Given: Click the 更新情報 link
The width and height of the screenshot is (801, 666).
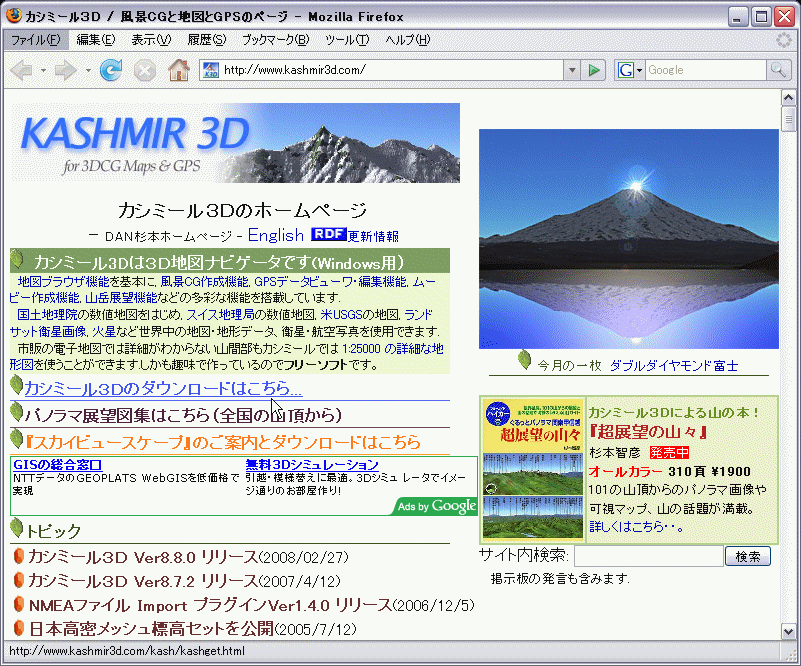Looking at the screenshot, I should click(x=373, y=236).
